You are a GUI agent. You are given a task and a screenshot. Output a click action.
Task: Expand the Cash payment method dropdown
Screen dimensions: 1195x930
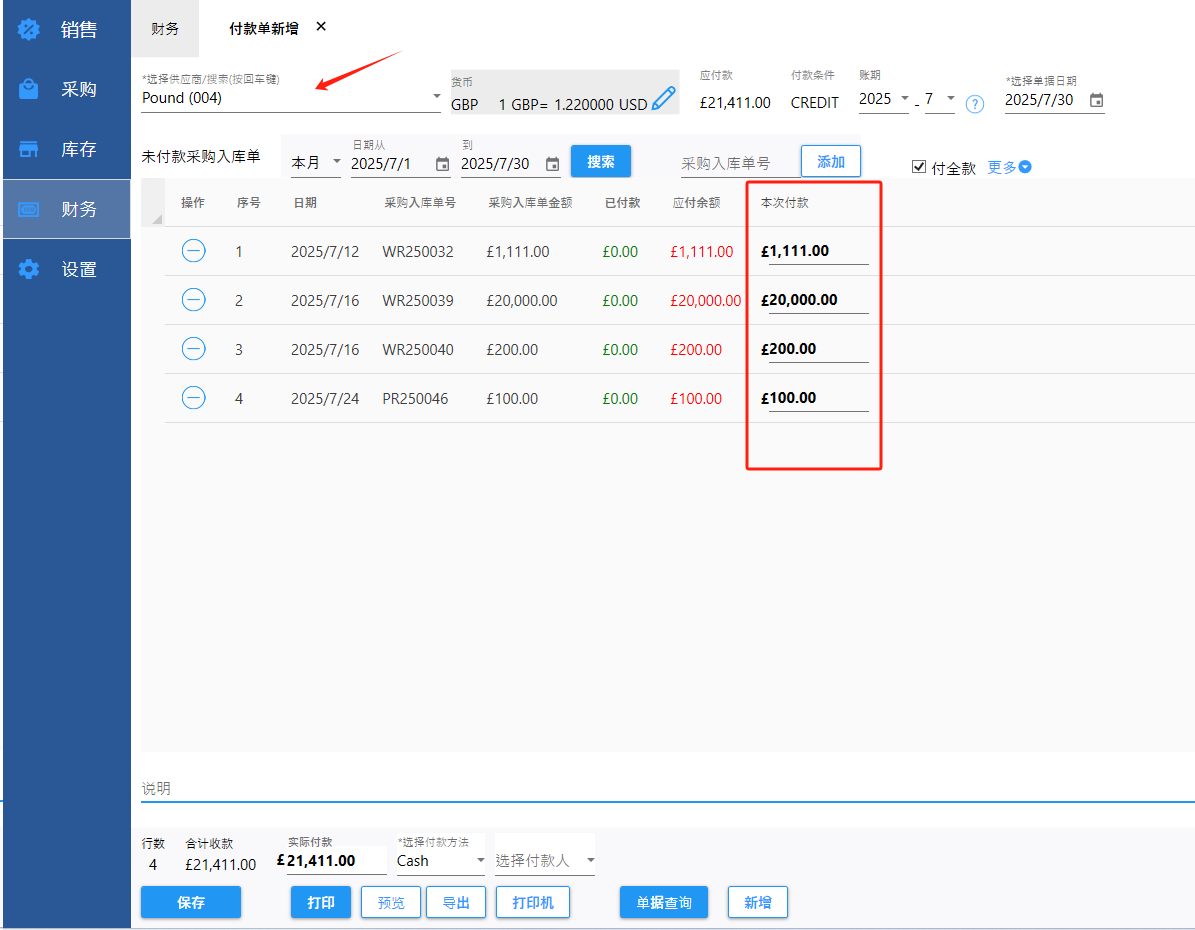[480, 861]
